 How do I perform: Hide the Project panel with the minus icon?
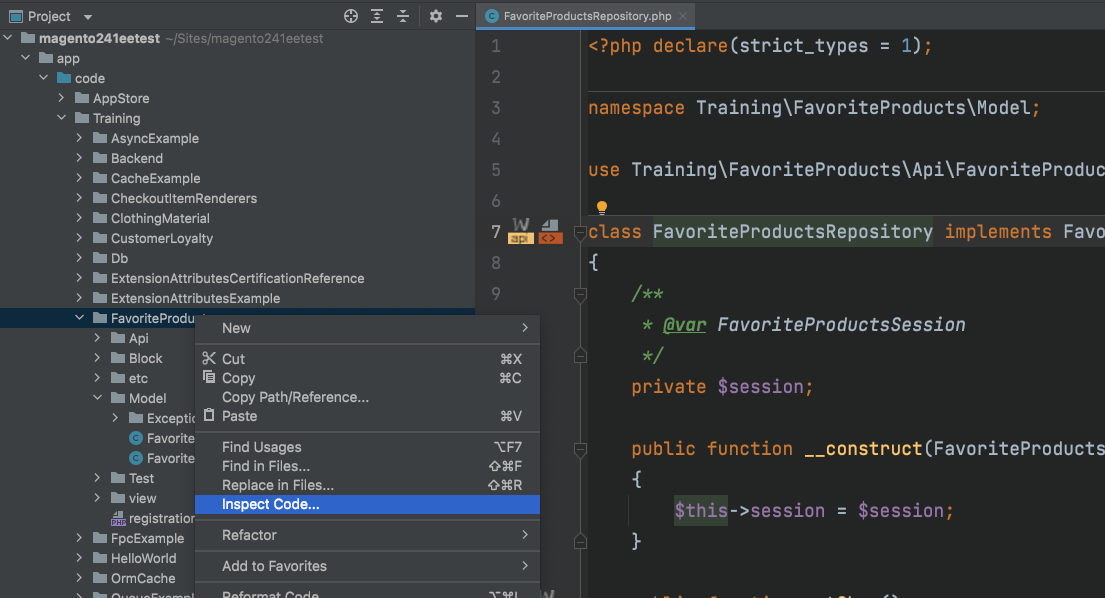click(x=462, y=16)
